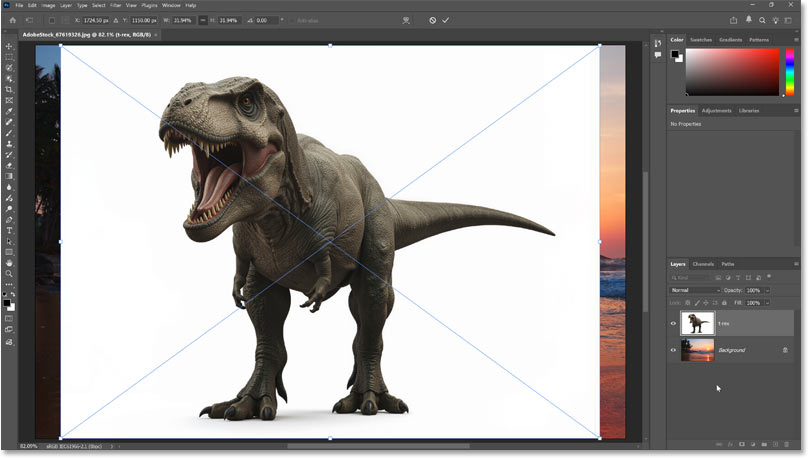Image resolution: width=809 pixels, height=459 pixels.
Task: Hide the t-rex layer using eye icon
Action: tap(673, 322)
